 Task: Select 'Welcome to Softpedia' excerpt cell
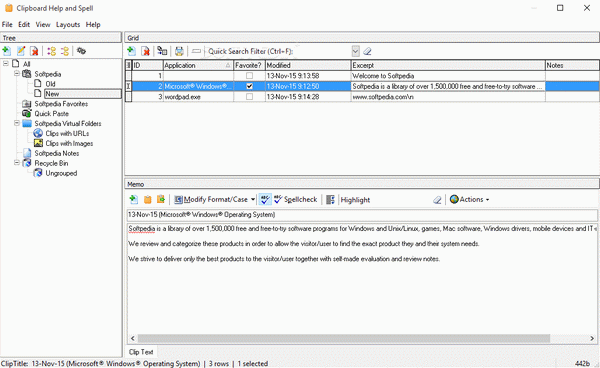448,76
